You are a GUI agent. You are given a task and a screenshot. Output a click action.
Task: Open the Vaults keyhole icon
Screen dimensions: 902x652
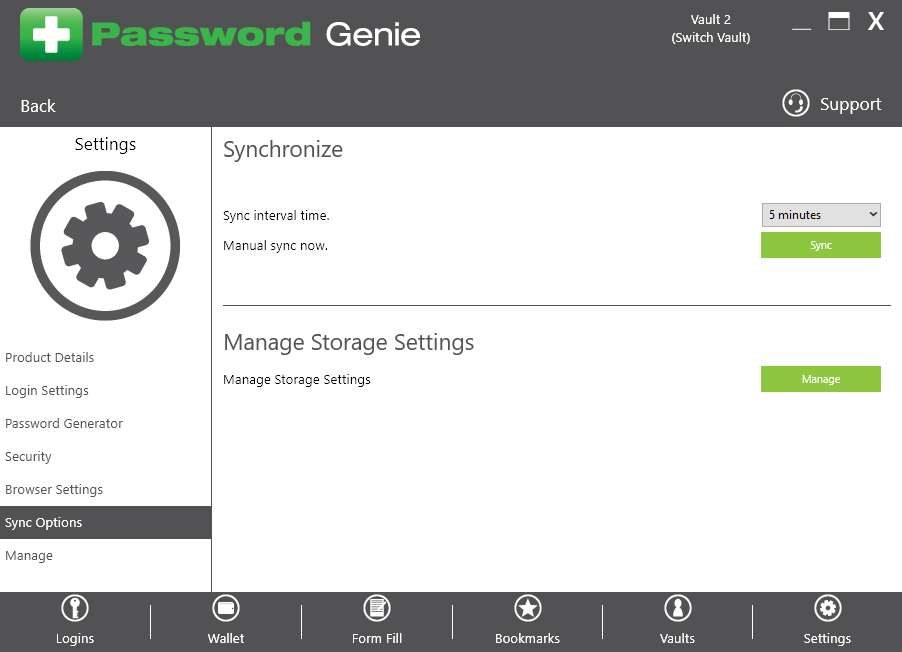coord(678,608)
